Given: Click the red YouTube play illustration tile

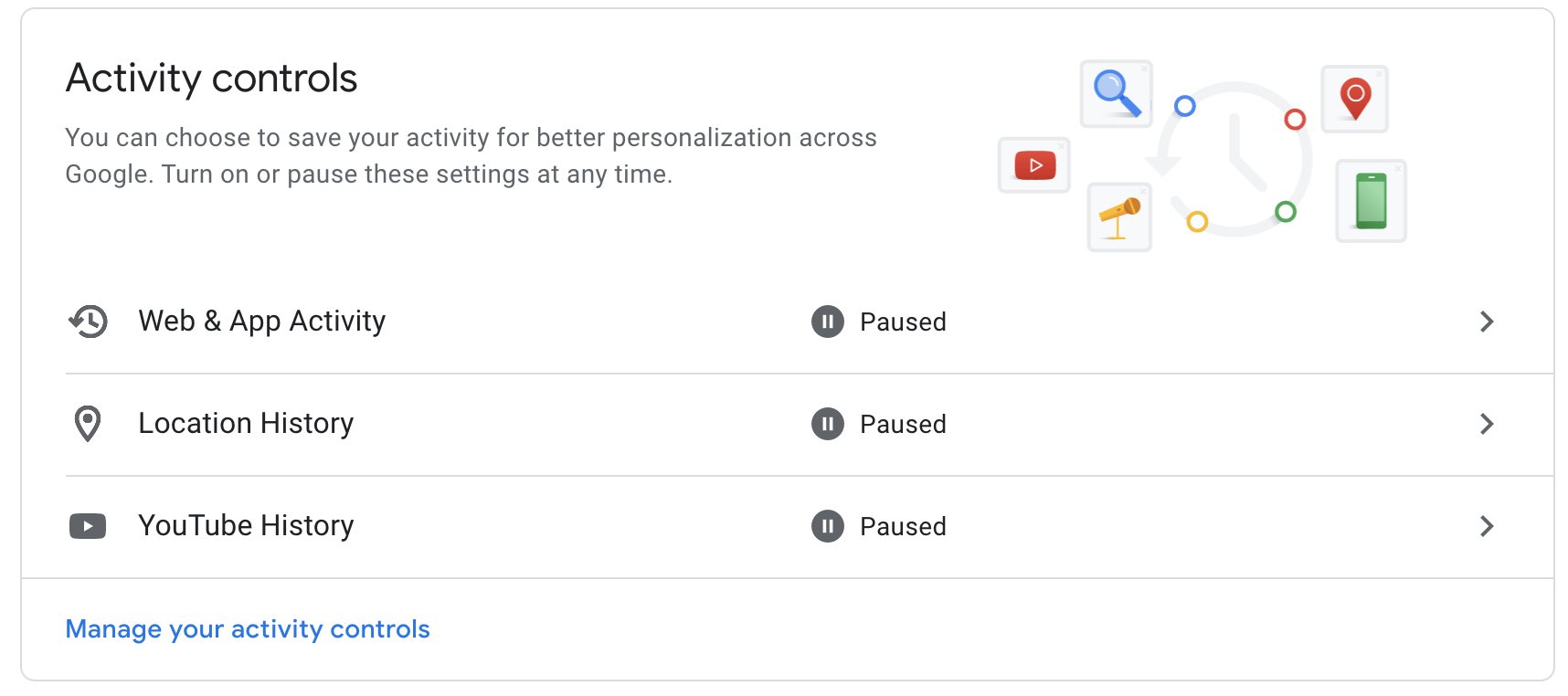Looking at the screenshot, I should 1034,165.
